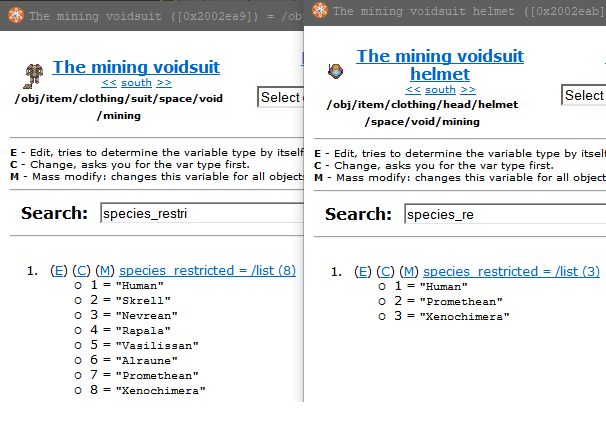Select list entry 6 = "Alraune"
This screenshot has width=606, height=430.
pos(134,360)
